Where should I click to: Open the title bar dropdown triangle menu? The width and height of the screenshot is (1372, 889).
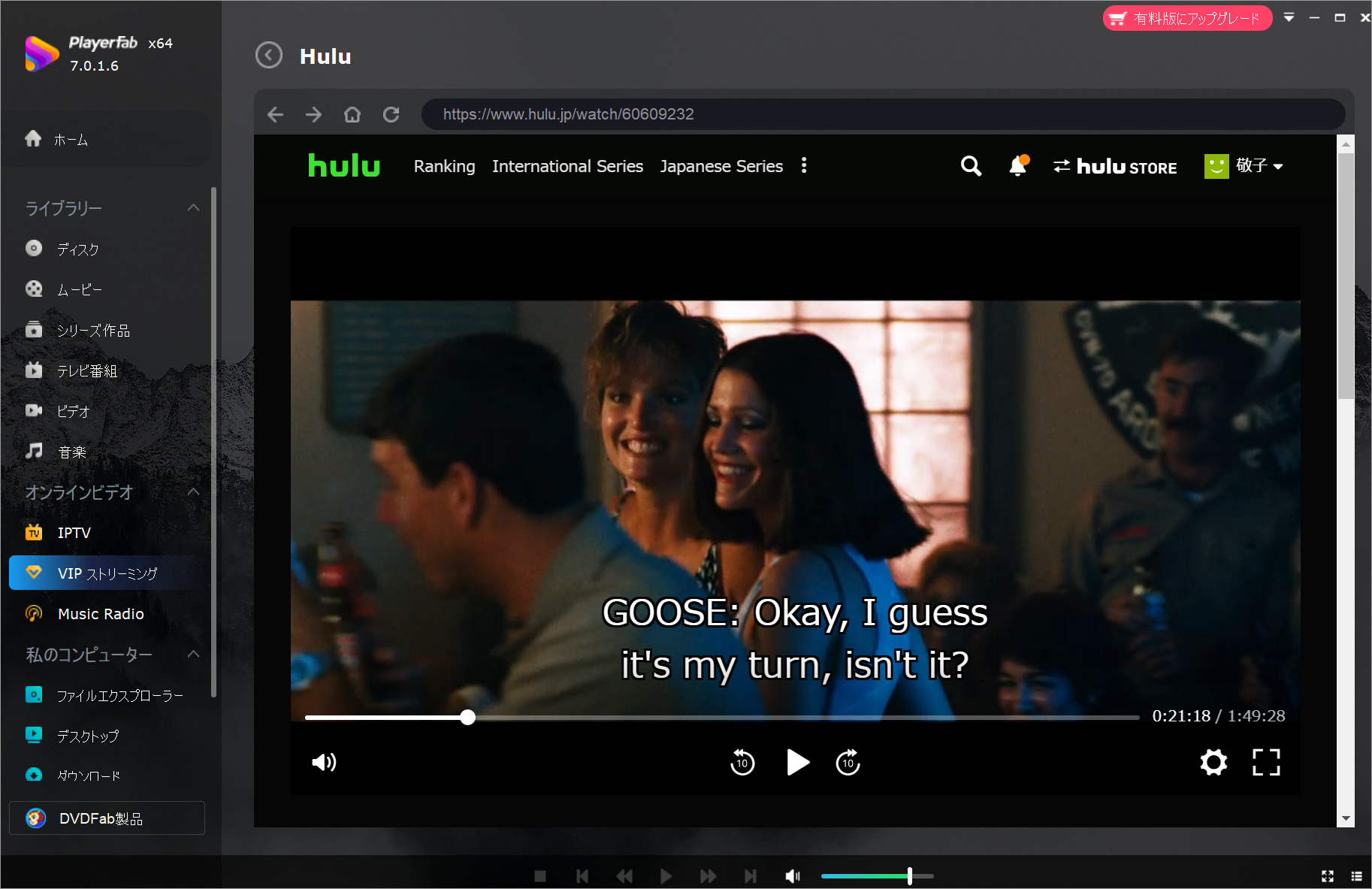point(1289,17)
